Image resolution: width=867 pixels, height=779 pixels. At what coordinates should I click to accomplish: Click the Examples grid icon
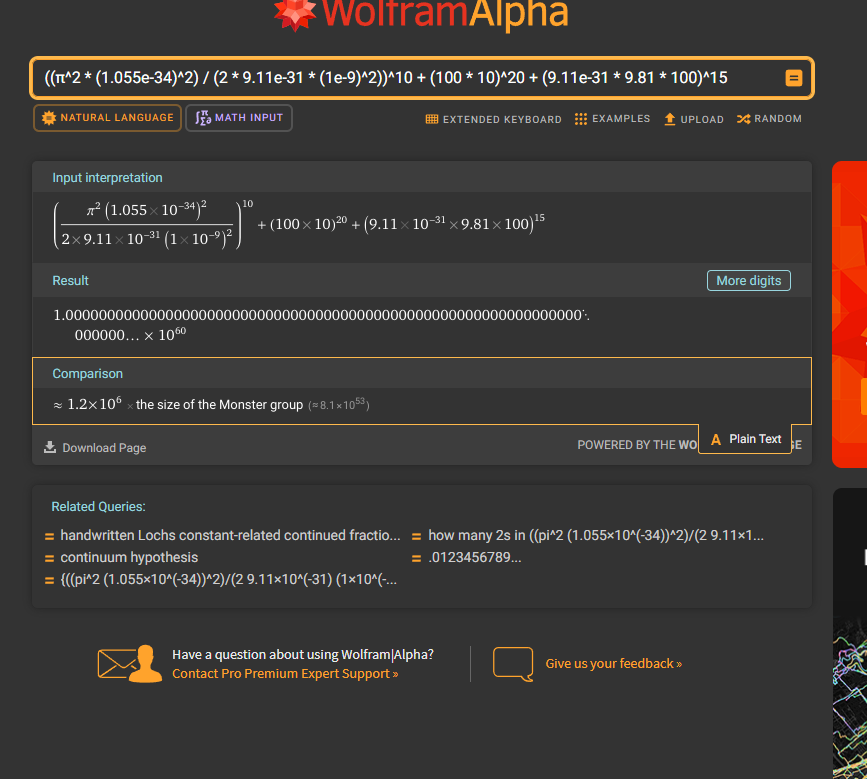(581, 119)
